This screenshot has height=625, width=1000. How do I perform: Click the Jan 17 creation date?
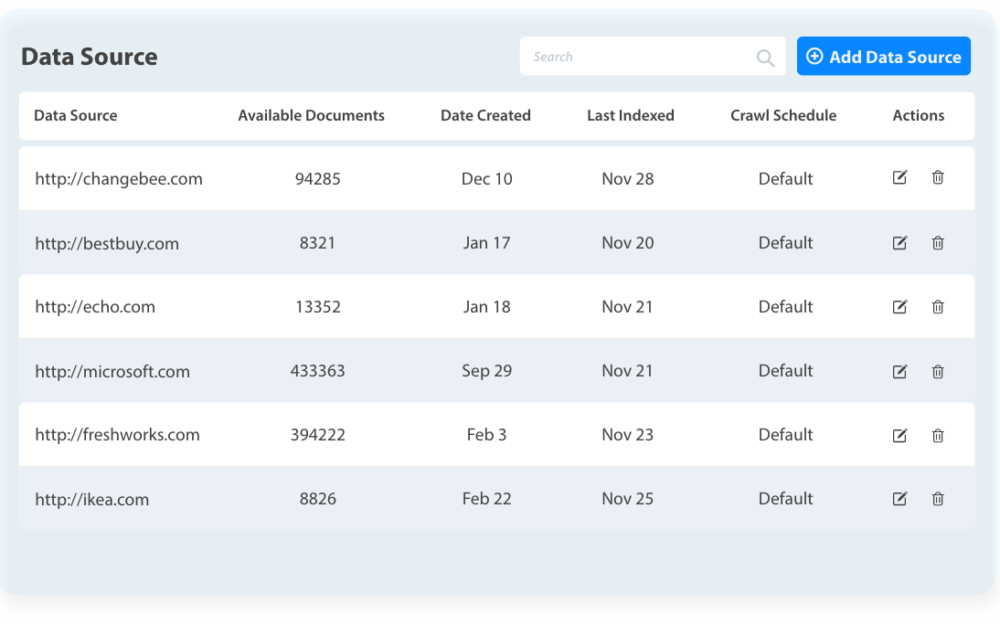(487, 242)
